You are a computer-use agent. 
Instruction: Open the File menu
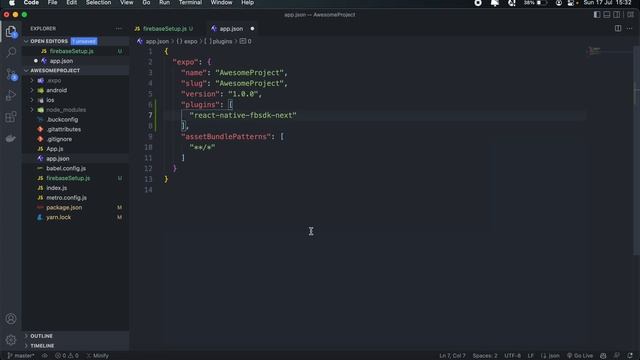click(x=52, y=3)
